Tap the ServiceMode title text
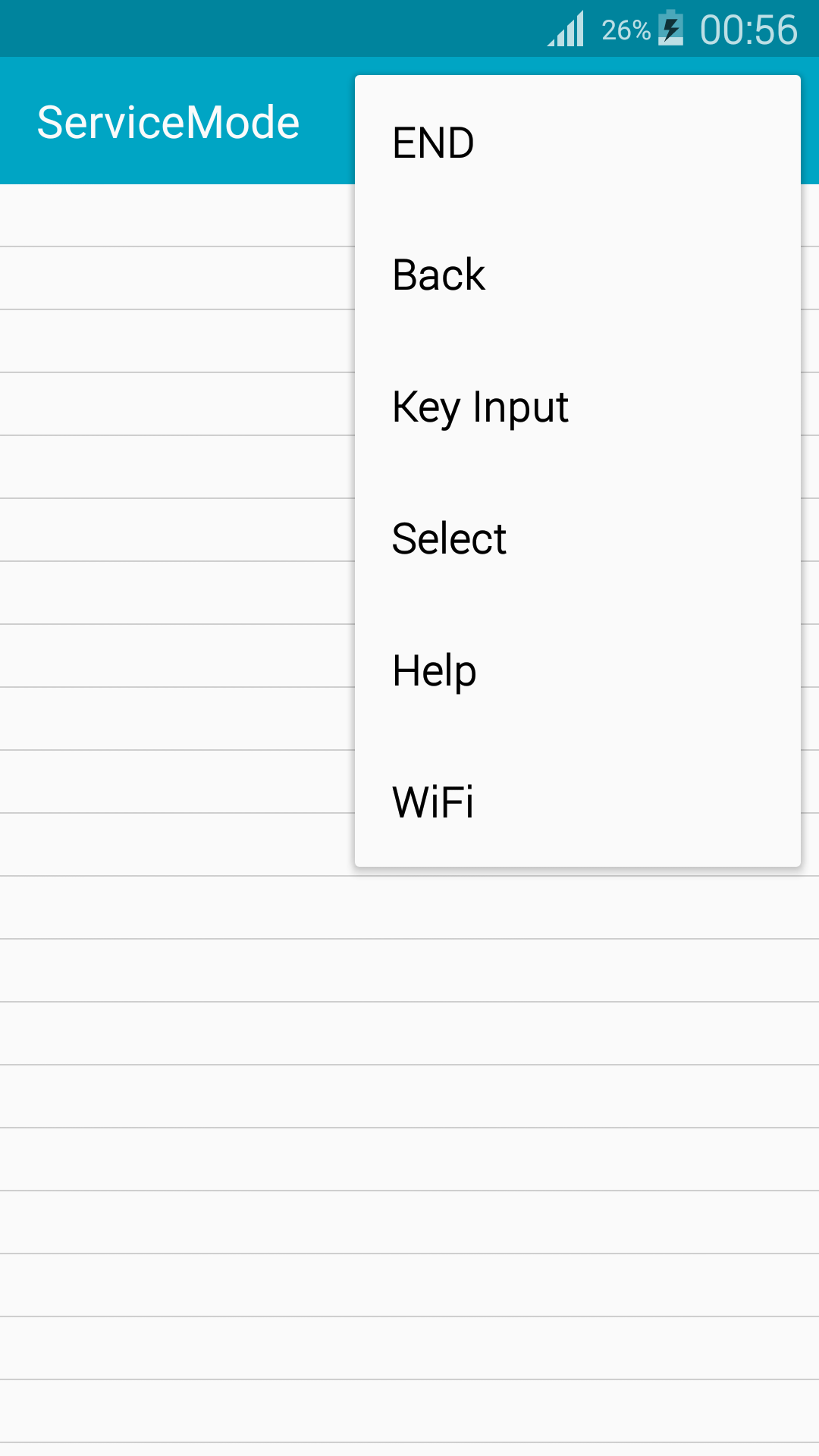The image size is (819, 1456). point(168,122)
